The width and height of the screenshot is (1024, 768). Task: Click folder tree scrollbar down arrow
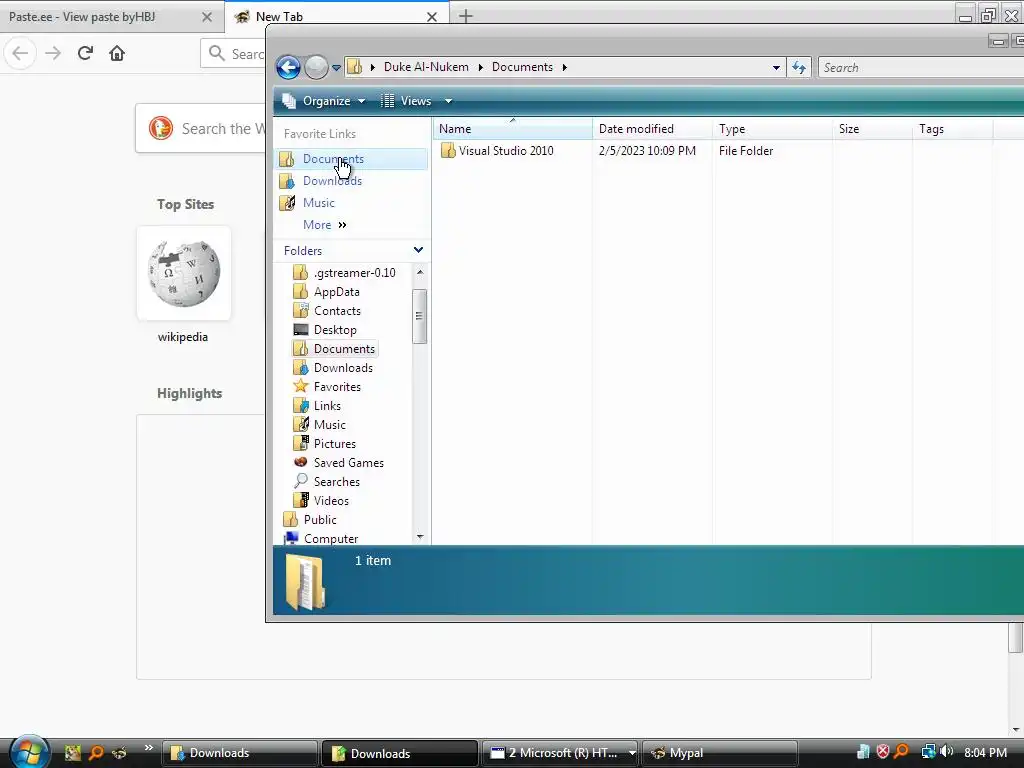tap(420, 537)
